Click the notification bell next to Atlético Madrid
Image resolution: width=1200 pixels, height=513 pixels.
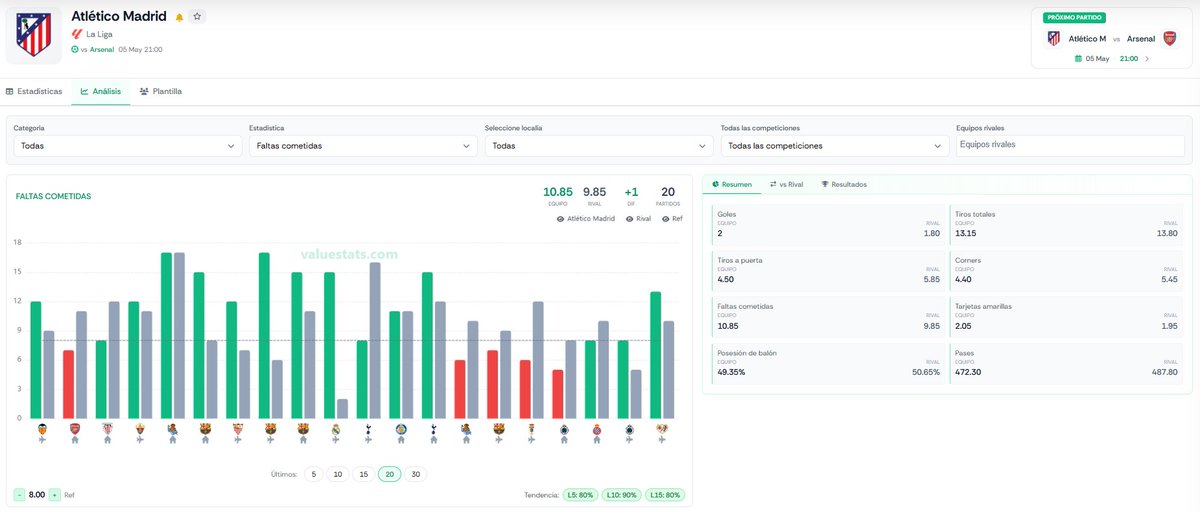pyautogui.click(x=180, y=17)
